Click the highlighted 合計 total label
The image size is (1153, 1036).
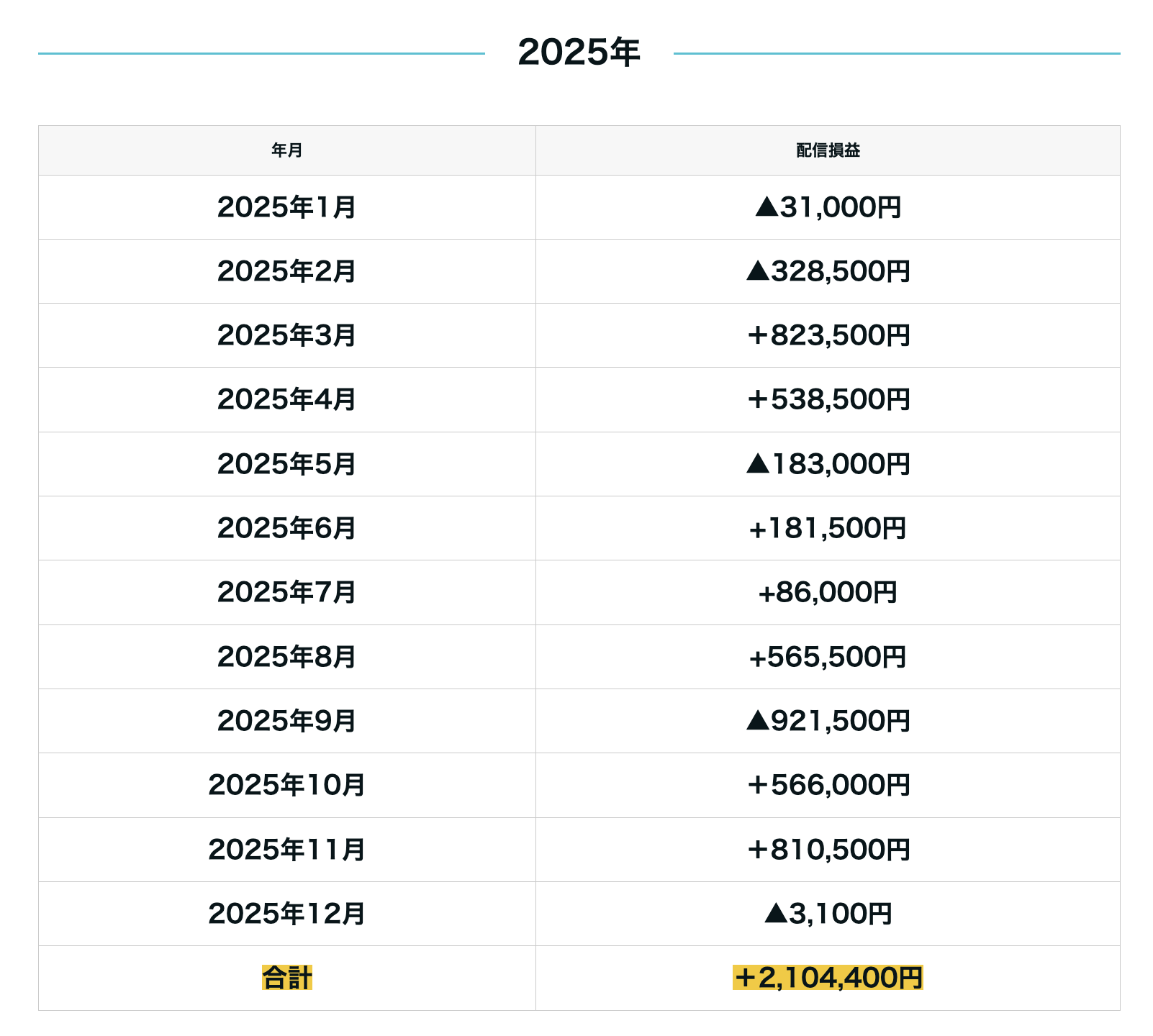point(286,978)
